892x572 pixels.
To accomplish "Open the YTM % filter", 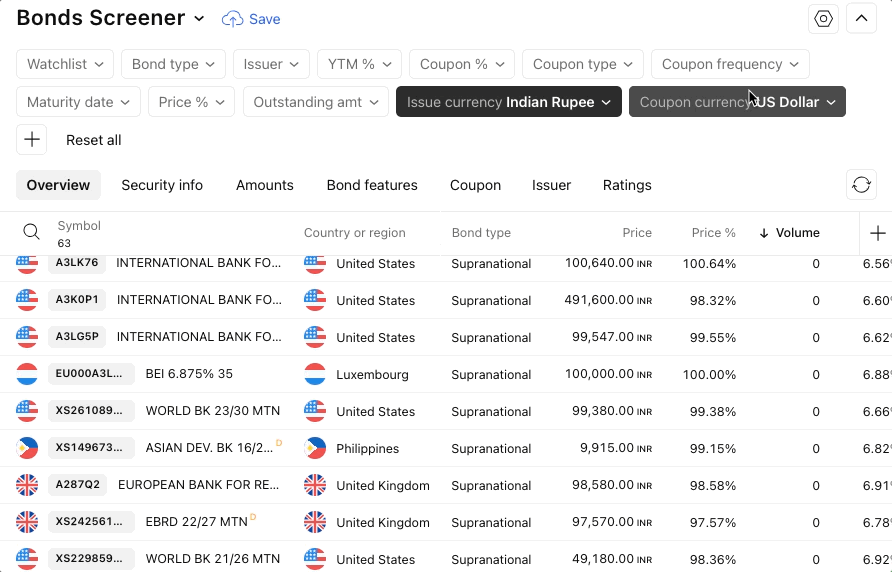I will [360, 64].
